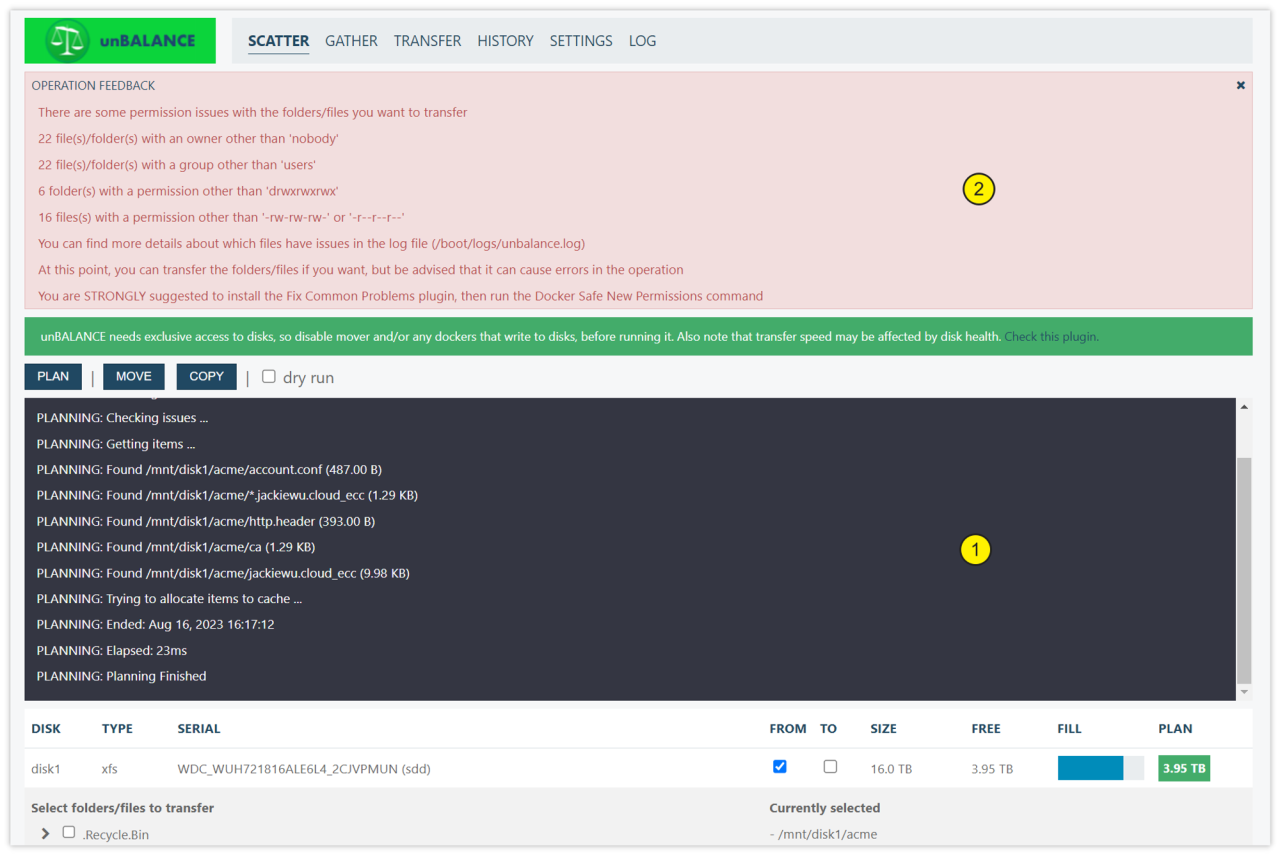1280x855 pixels.
Task: Open the 'Check this plugin' link
Action: click(1051, 337)
